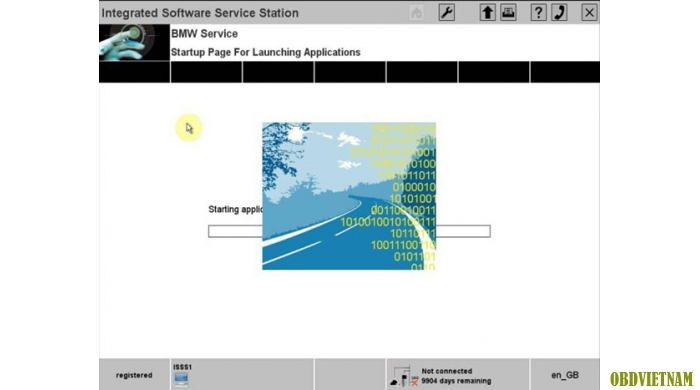The width and height of the screenshot is (700, 390).
Task: Click the hand logo image in header
Action: coord(134,42)
